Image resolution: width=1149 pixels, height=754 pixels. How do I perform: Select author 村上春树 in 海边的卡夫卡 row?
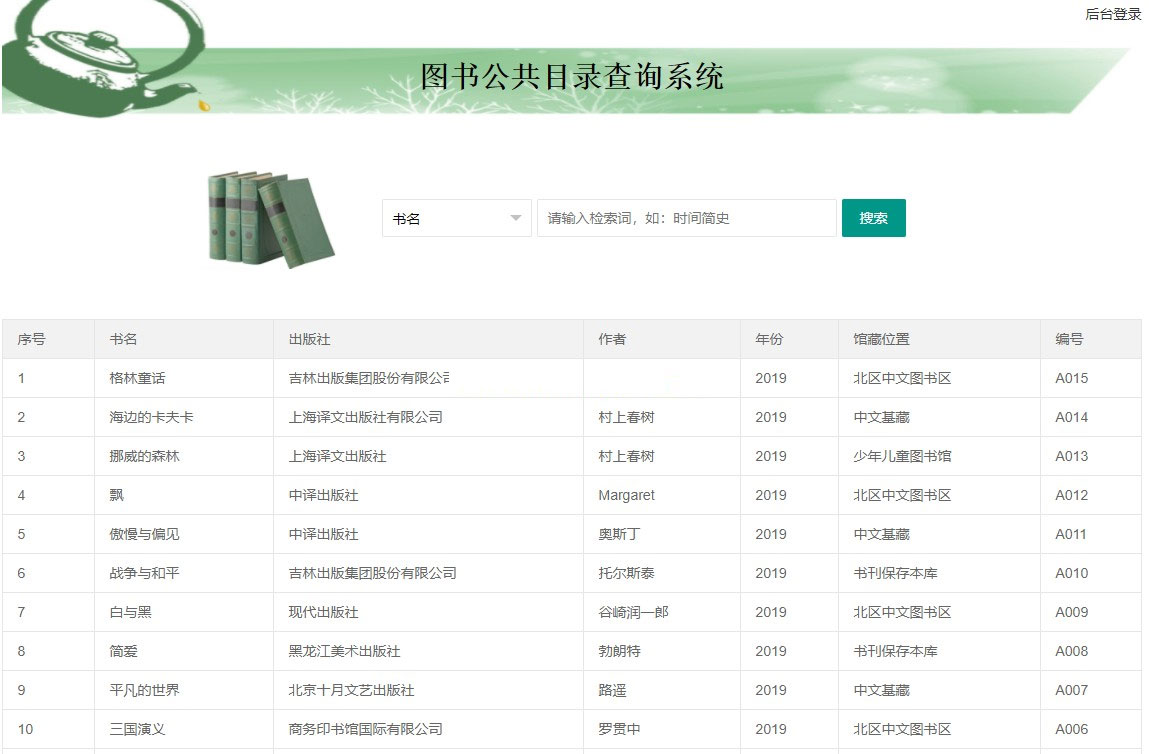[x=626, y=417]
